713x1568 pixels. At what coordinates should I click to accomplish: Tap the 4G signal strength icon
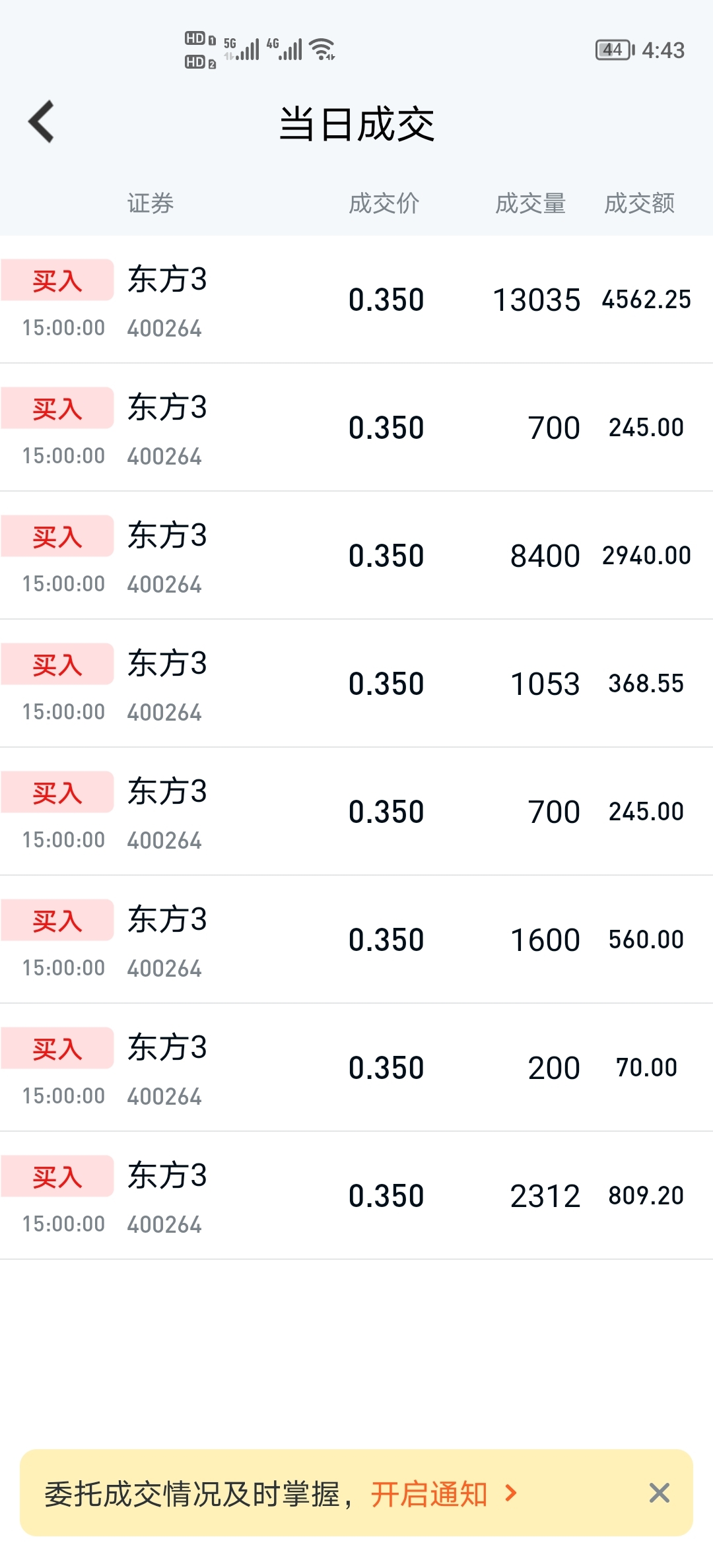point(285,49)
